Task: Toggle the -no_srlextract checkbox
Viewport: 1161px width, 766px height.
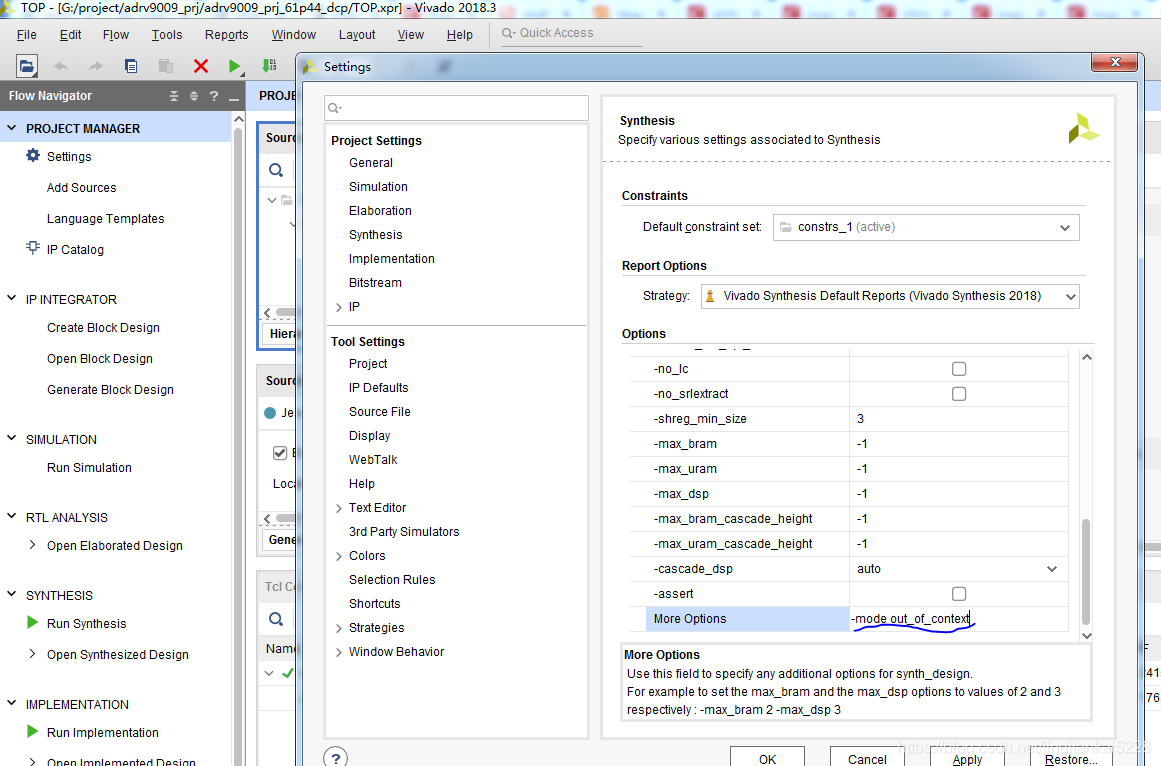Action: [x=959, y=394]
